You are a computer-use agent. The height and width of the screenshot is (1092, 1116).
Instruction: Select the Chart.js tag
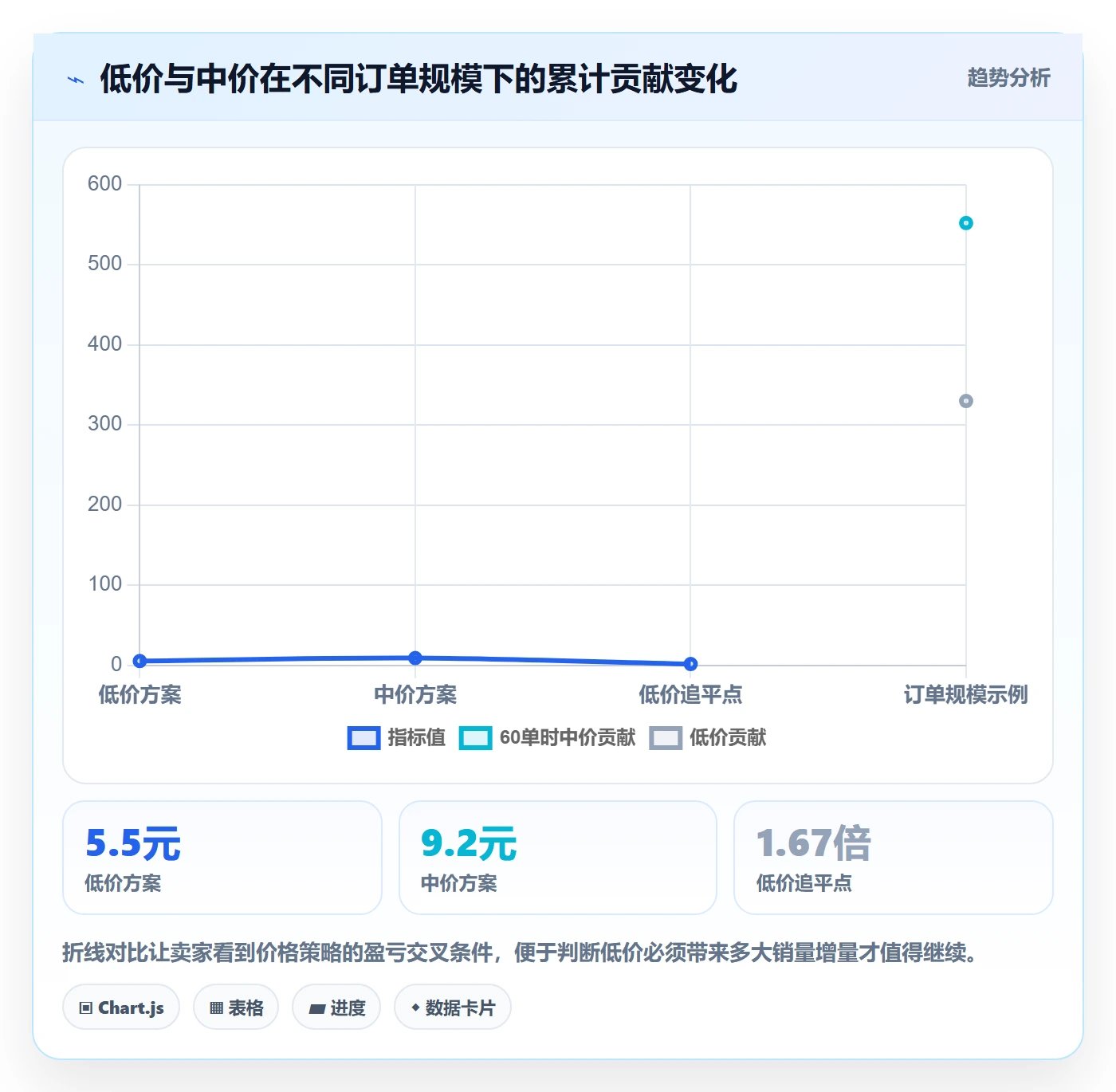point(121,1008)
